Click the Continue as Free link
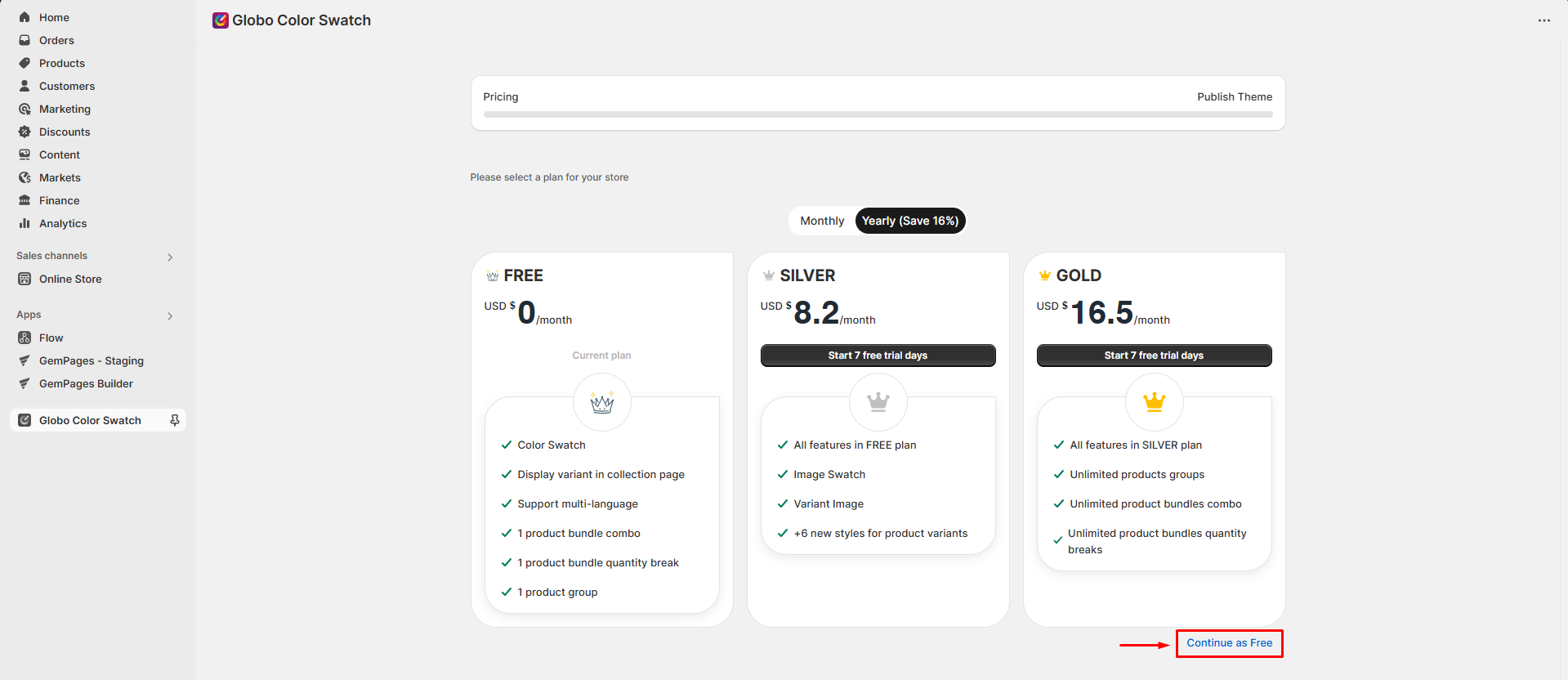 point(1229,643)
